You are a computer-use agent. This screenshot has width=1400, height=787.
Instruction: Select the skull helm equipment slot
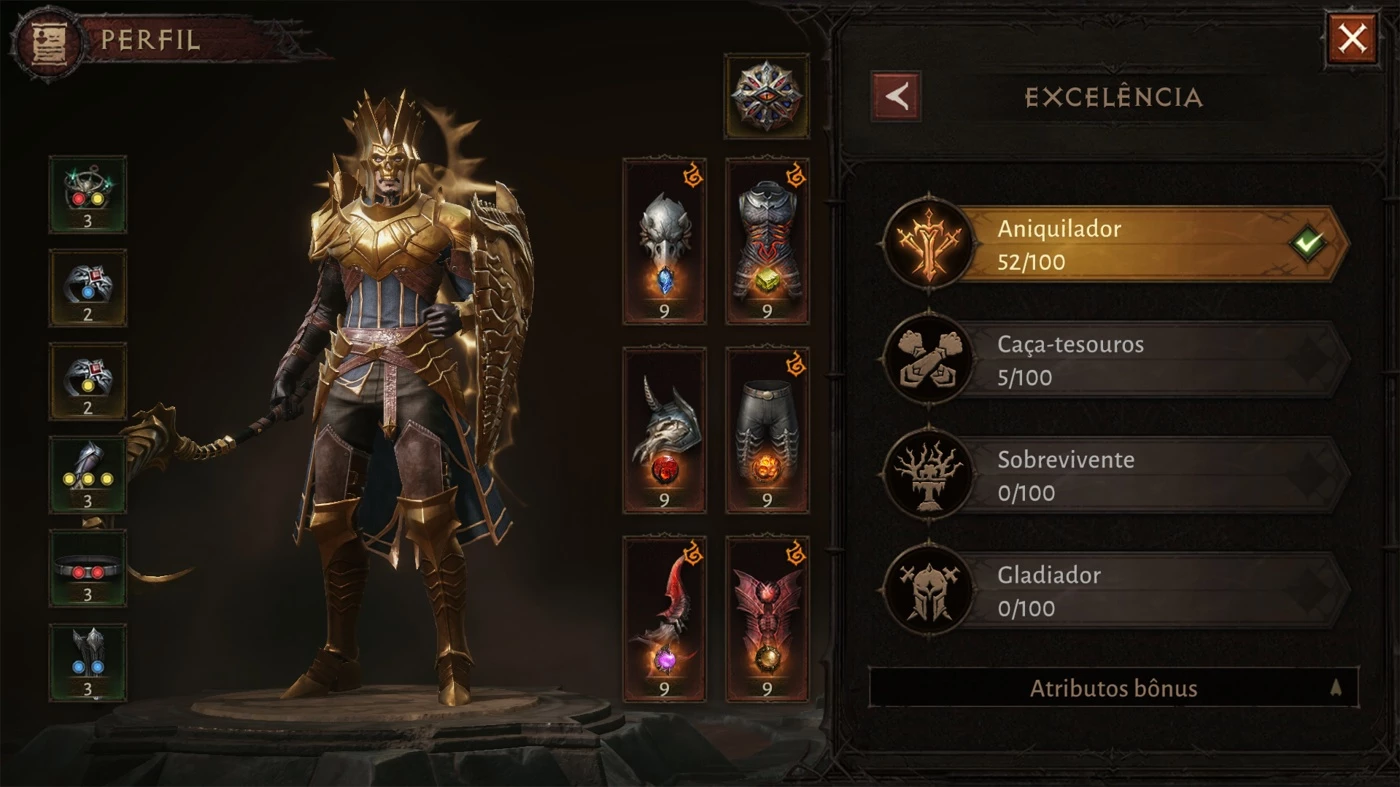point(664,241)
